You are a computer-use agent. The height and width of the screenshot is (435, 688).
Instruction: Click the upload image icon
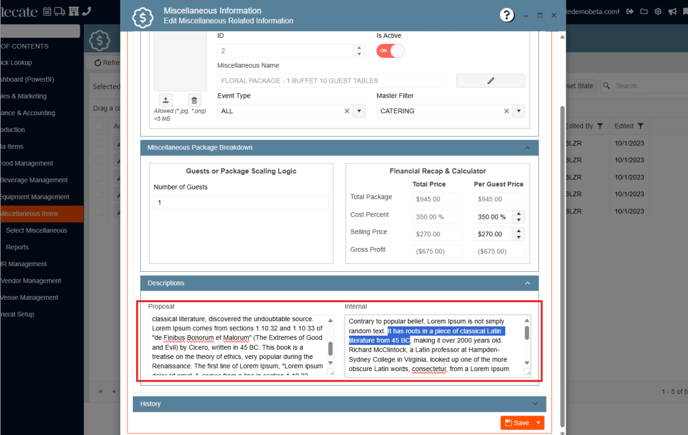tap(165, 100)
